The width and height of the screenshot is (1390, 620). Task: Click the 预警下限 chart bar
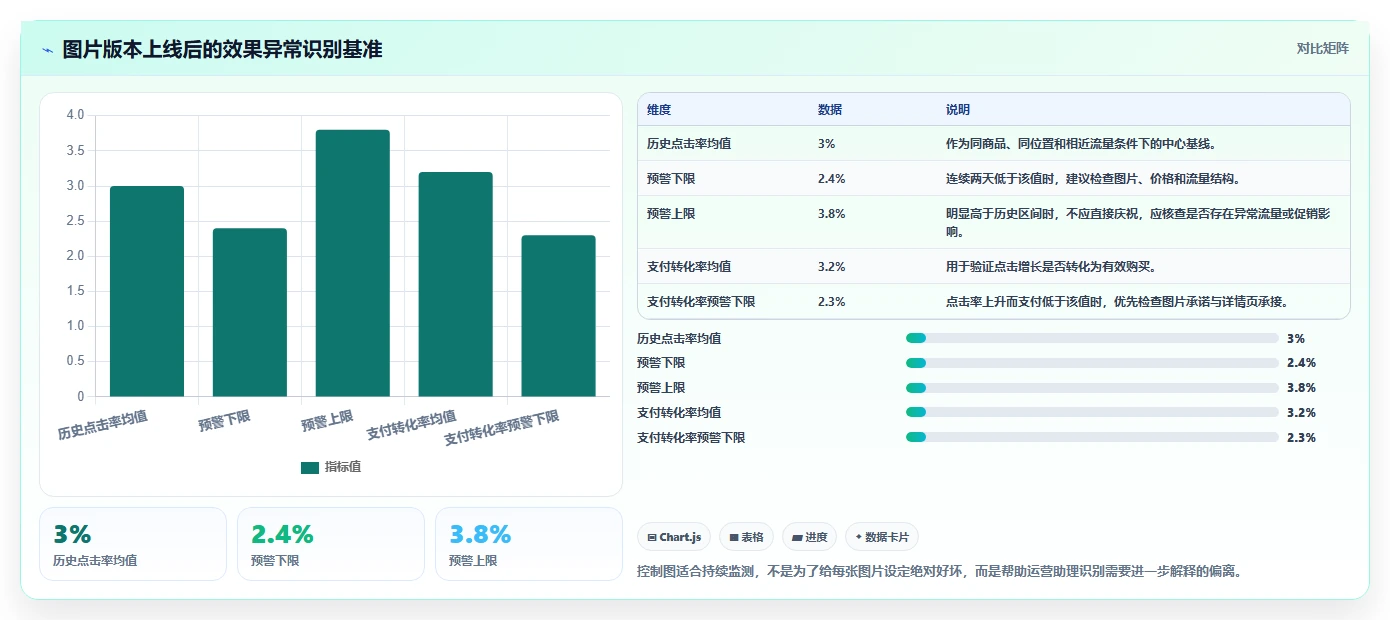(250, 312)
